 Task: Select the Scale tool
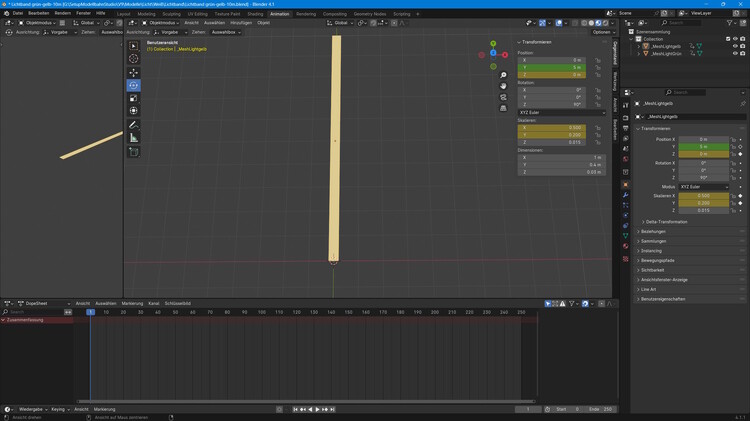(133, 98)
